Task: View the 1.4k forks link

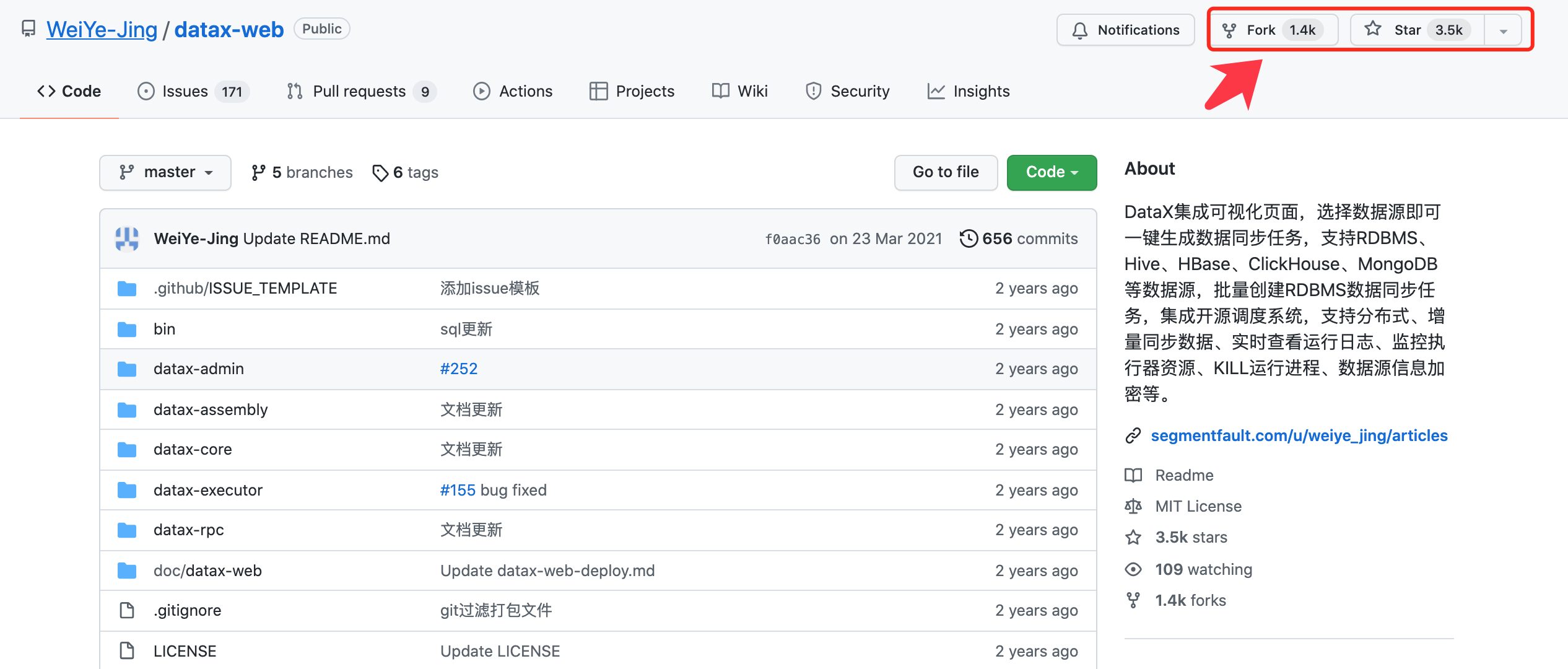Action: [1190, 600]
